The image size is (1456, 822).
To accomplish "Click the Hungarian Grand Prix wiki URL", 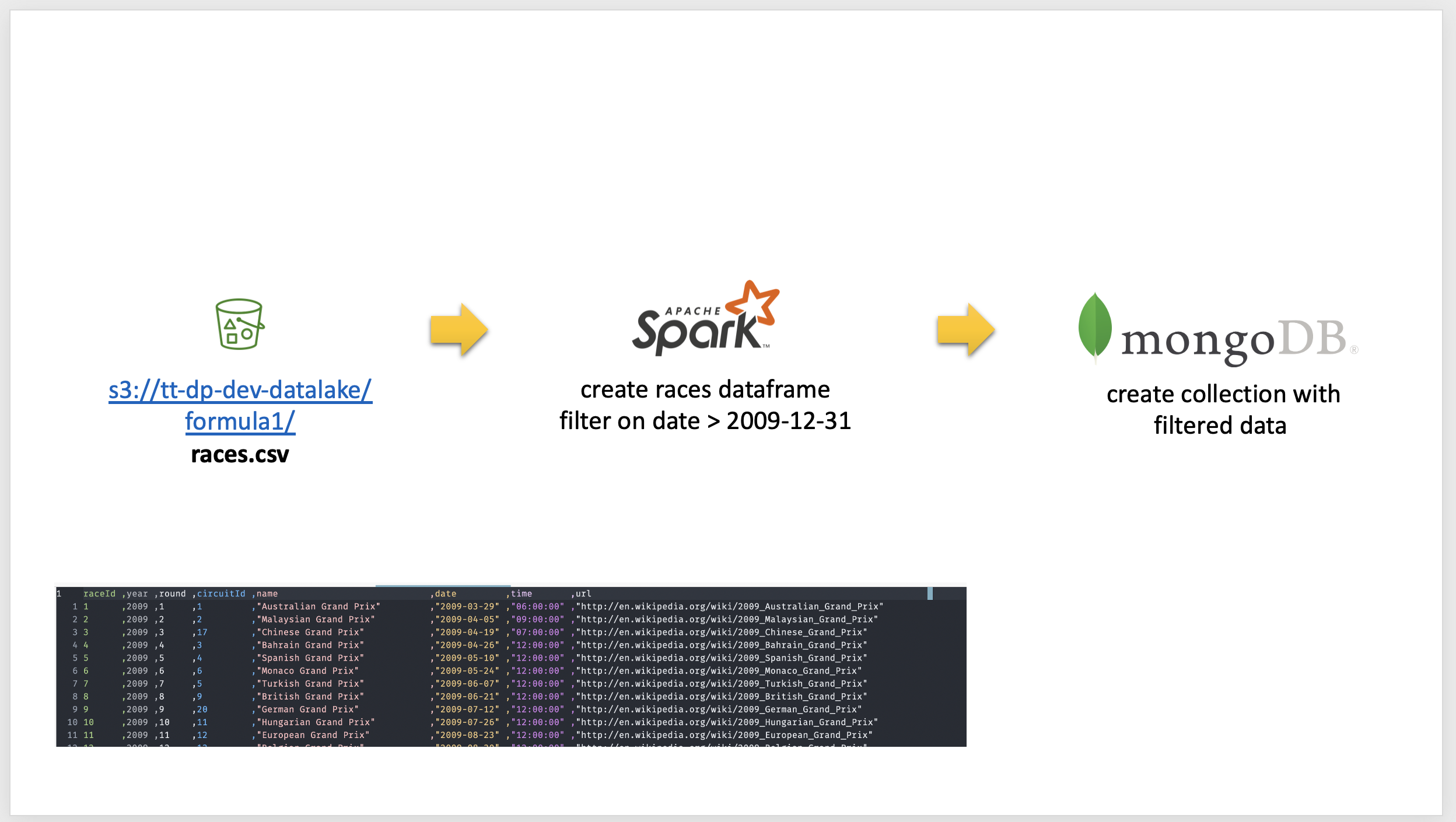I will [x=727, y=722].
